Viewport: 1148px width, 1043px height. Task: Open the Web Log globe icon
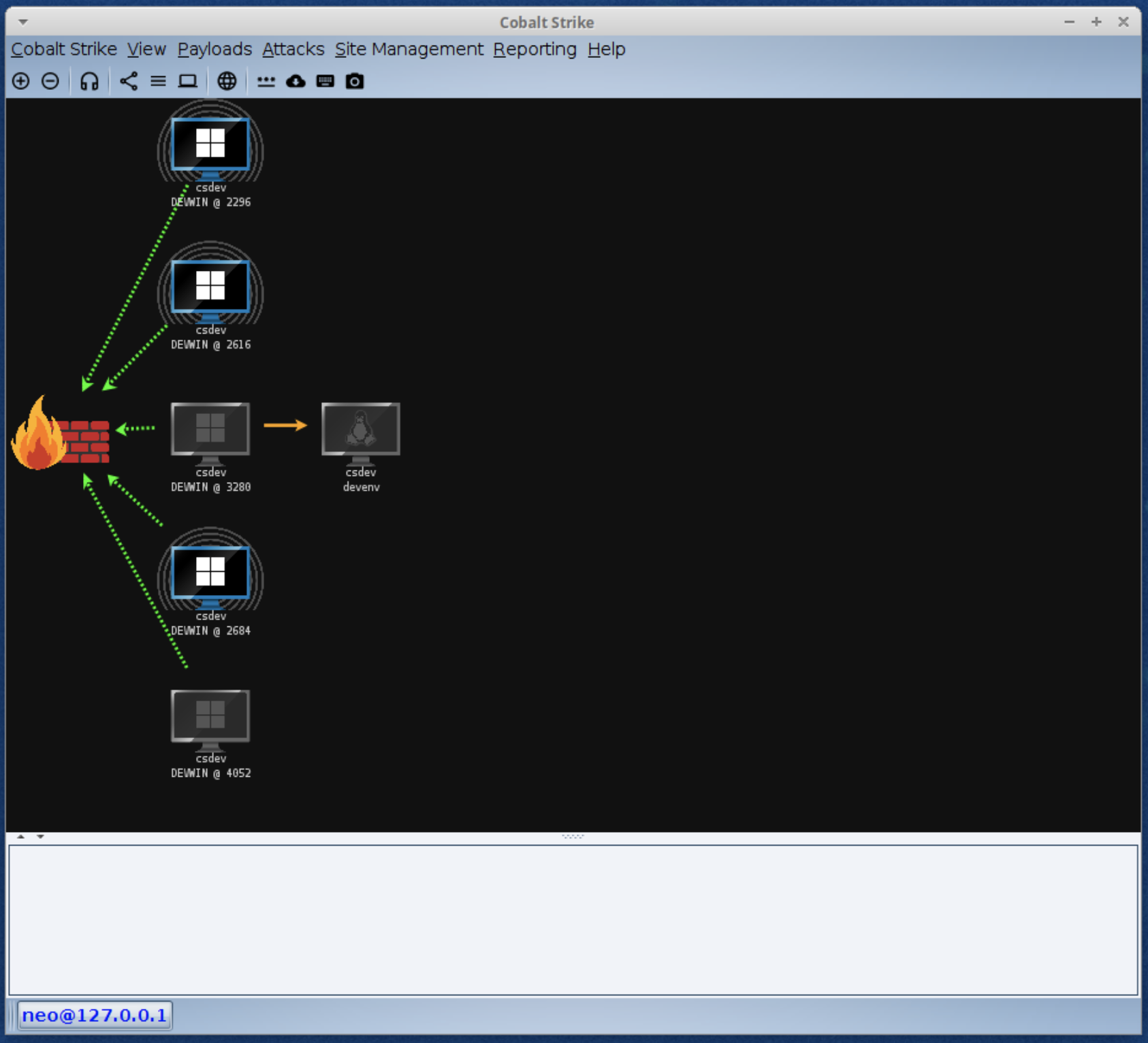coord(227,81)
